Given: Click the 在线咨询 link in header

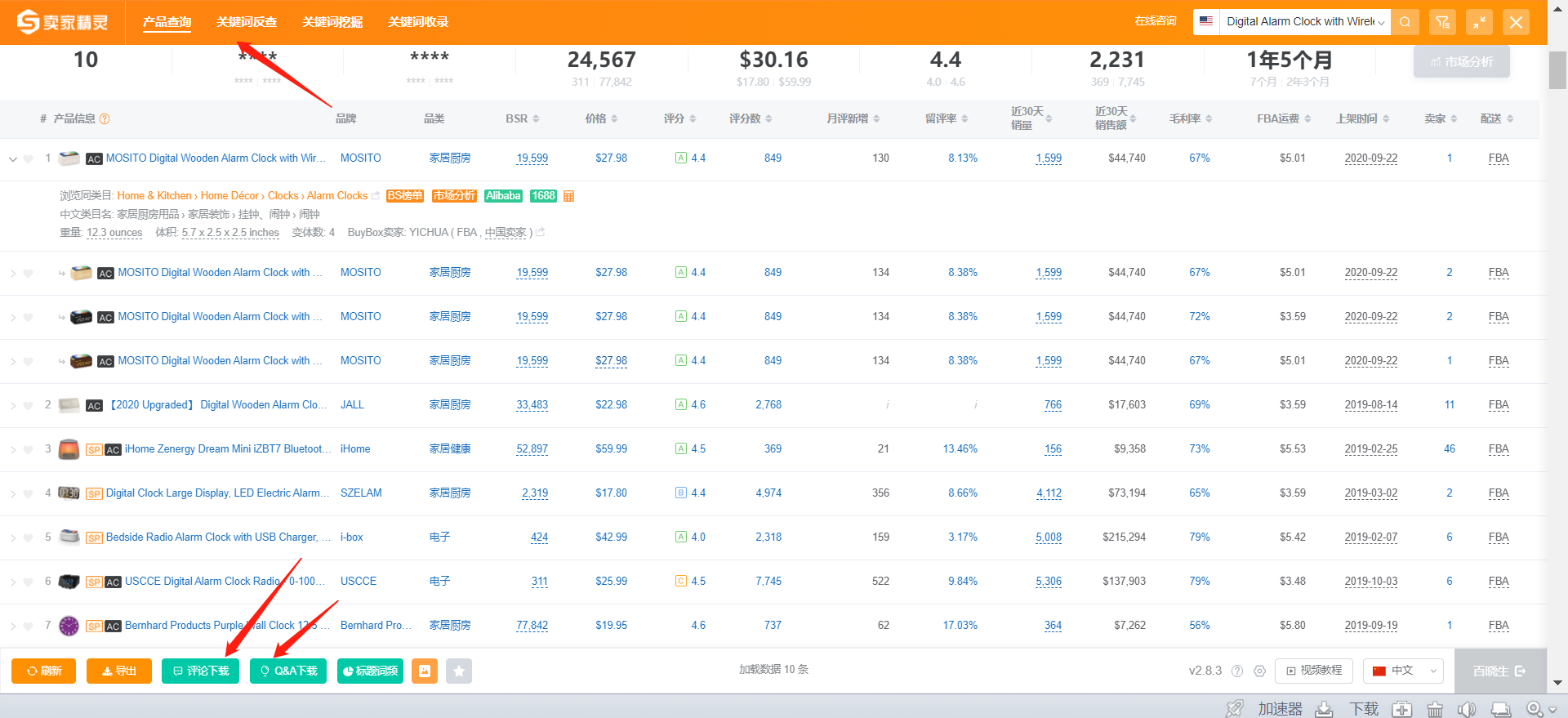Looking at the screenshot, I should tap(1156, 21).
